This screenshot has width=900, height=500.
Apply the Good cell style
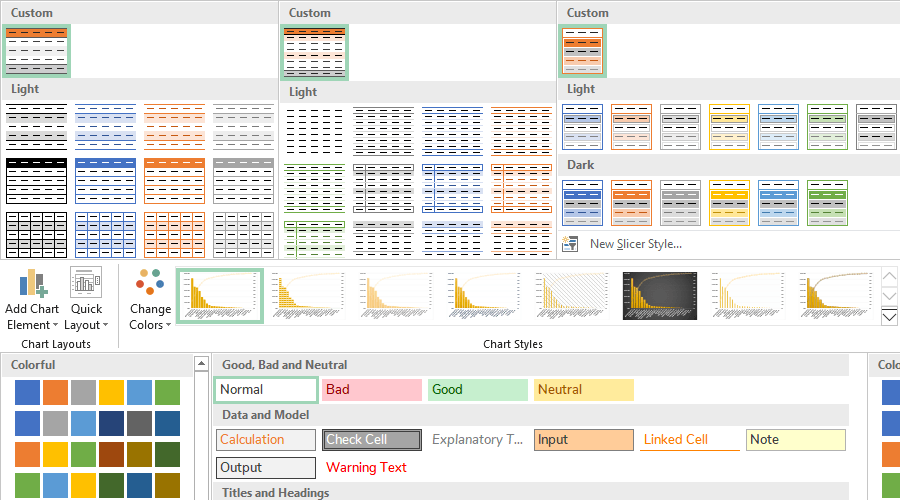pos(478,390)
